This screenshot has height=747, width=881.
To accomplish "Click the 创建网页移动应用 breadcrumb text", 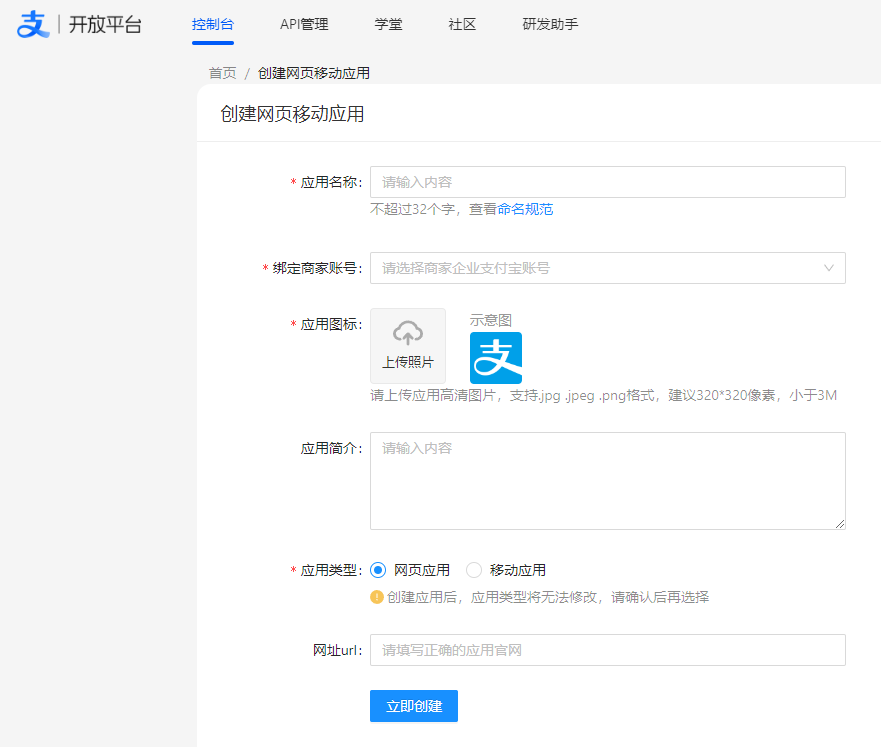I will click(x=314, y=73).
